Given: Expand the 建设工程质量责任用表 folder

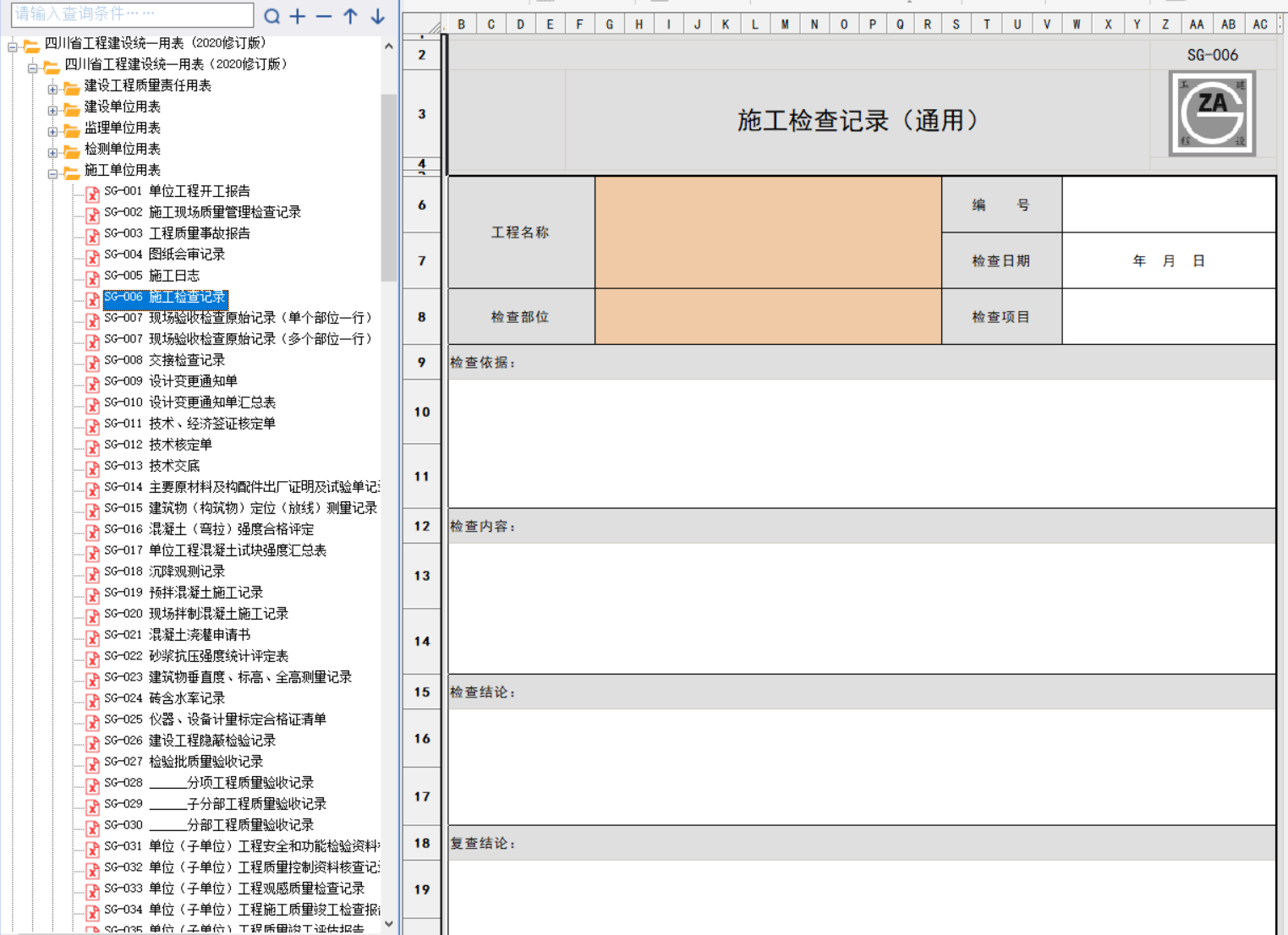Looking at the screenshot, I should [x=53, y=89].
